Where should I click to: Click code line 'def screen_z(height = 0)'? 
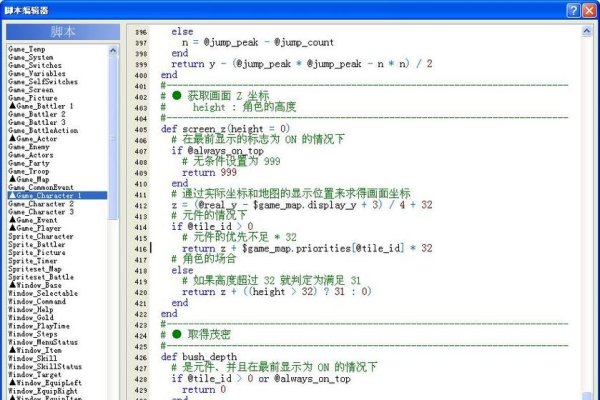tap(225, 129)
